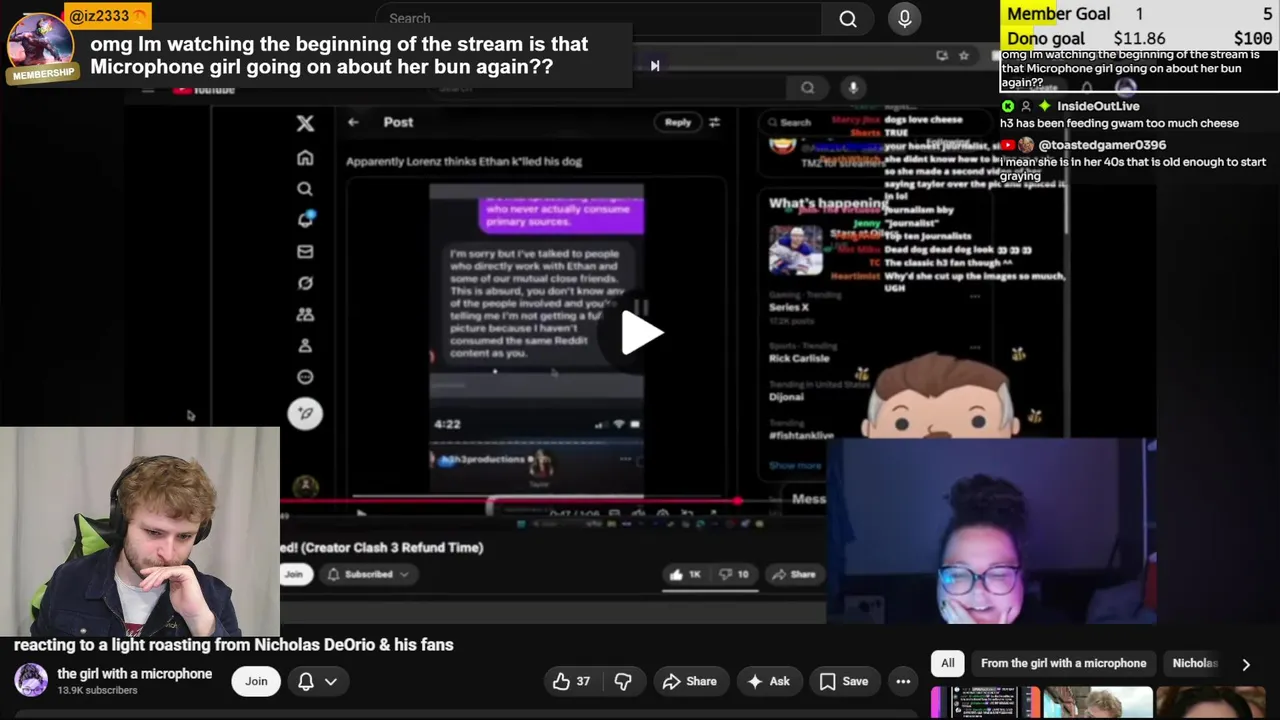Open the Subscribed dropdown in the video

pyautogui.click(x=368, y=574)
